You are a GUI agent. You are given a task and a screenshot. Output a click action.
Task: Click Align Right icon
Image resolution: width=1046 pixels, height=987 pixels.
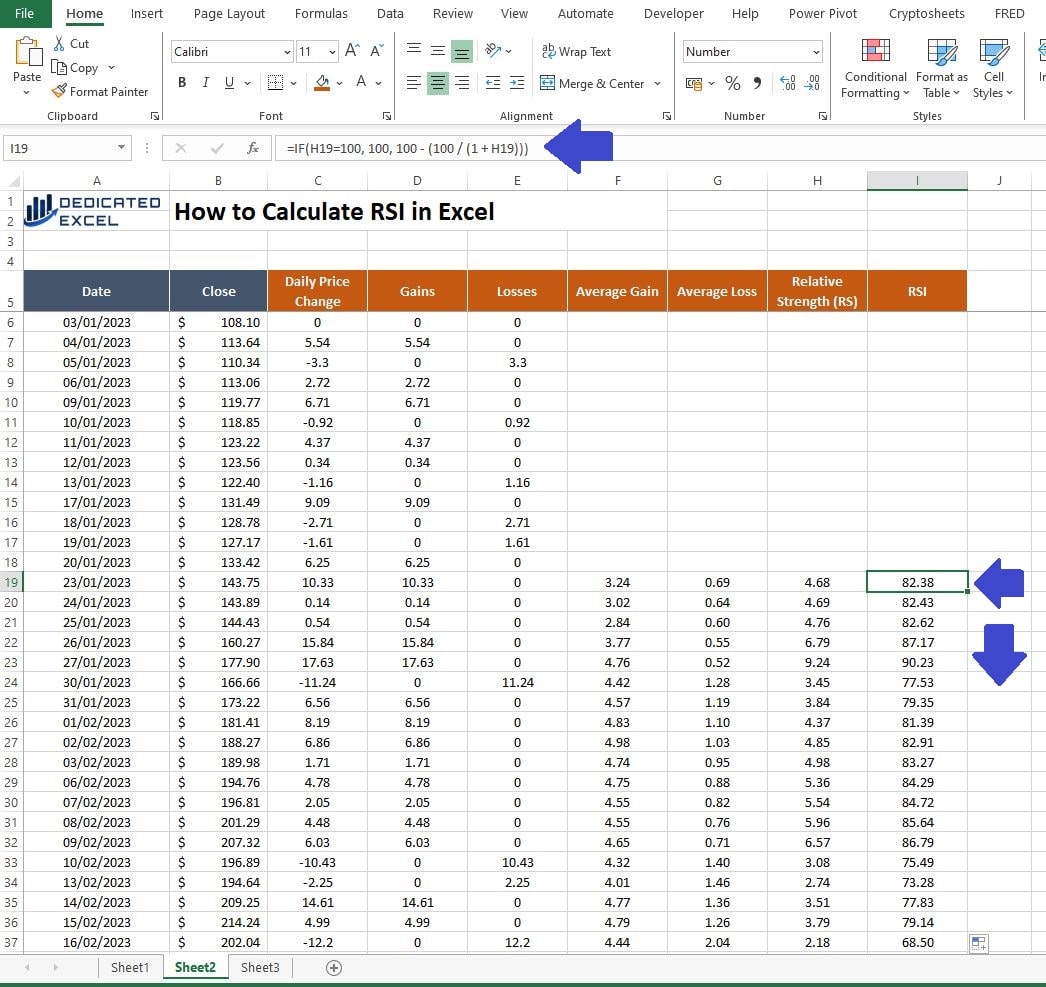click(462, 83)
